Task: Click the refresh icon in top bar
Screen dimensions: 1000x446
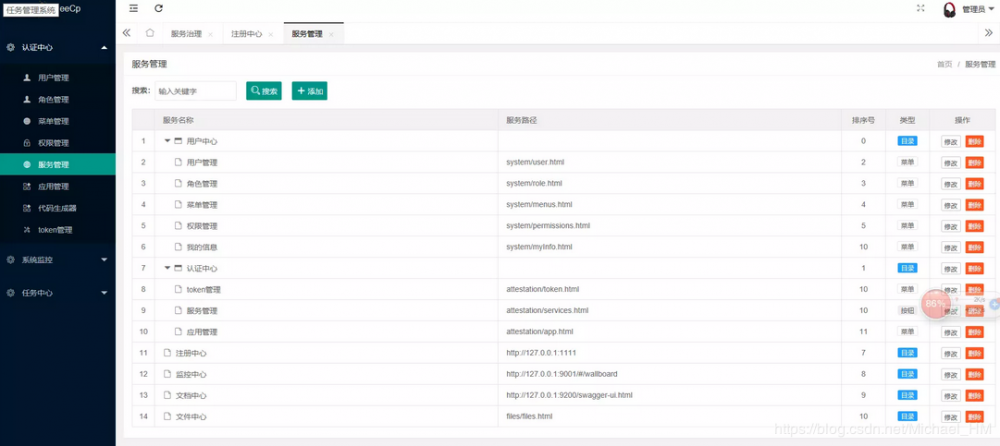Action: click(159, 8)
